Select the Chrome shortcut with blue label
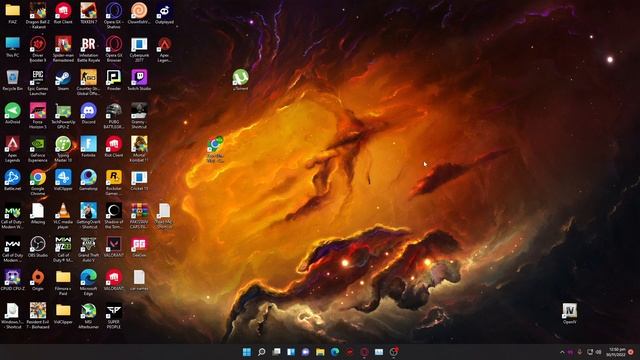 click(215, 150)
